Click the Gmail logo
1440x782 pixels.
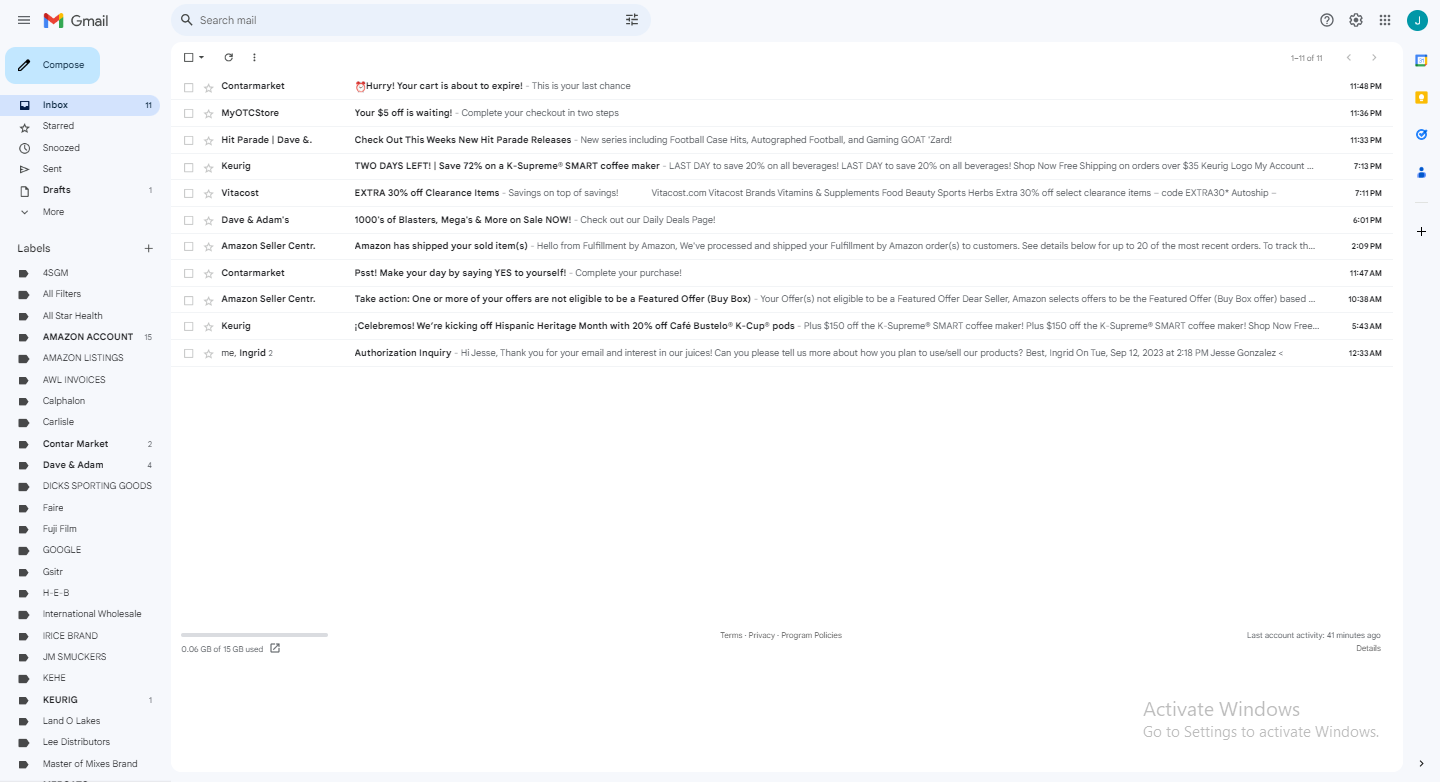click(76, 20)
